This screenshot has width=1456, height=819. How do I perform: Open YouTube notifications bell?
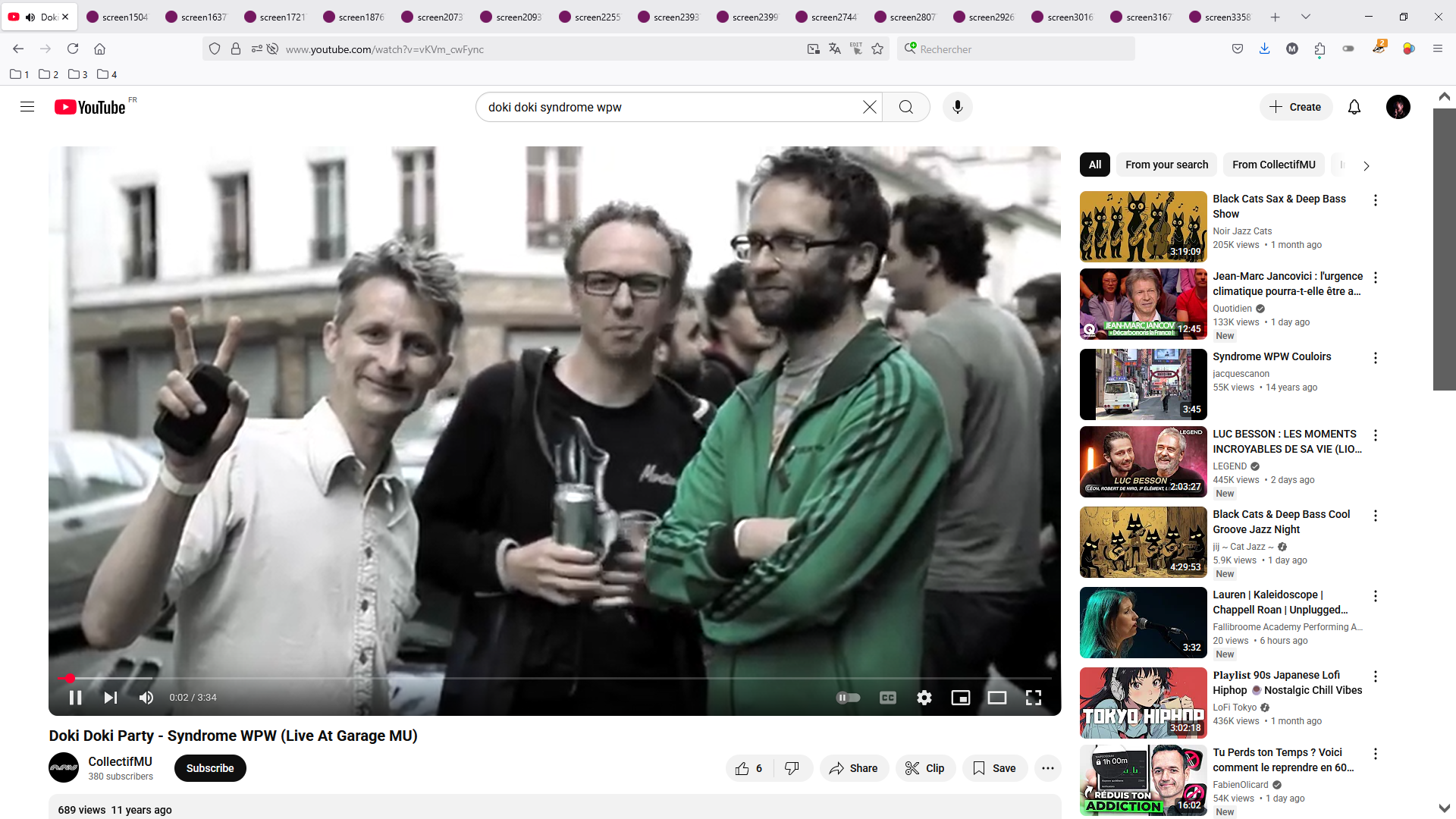pos(1354,107)
